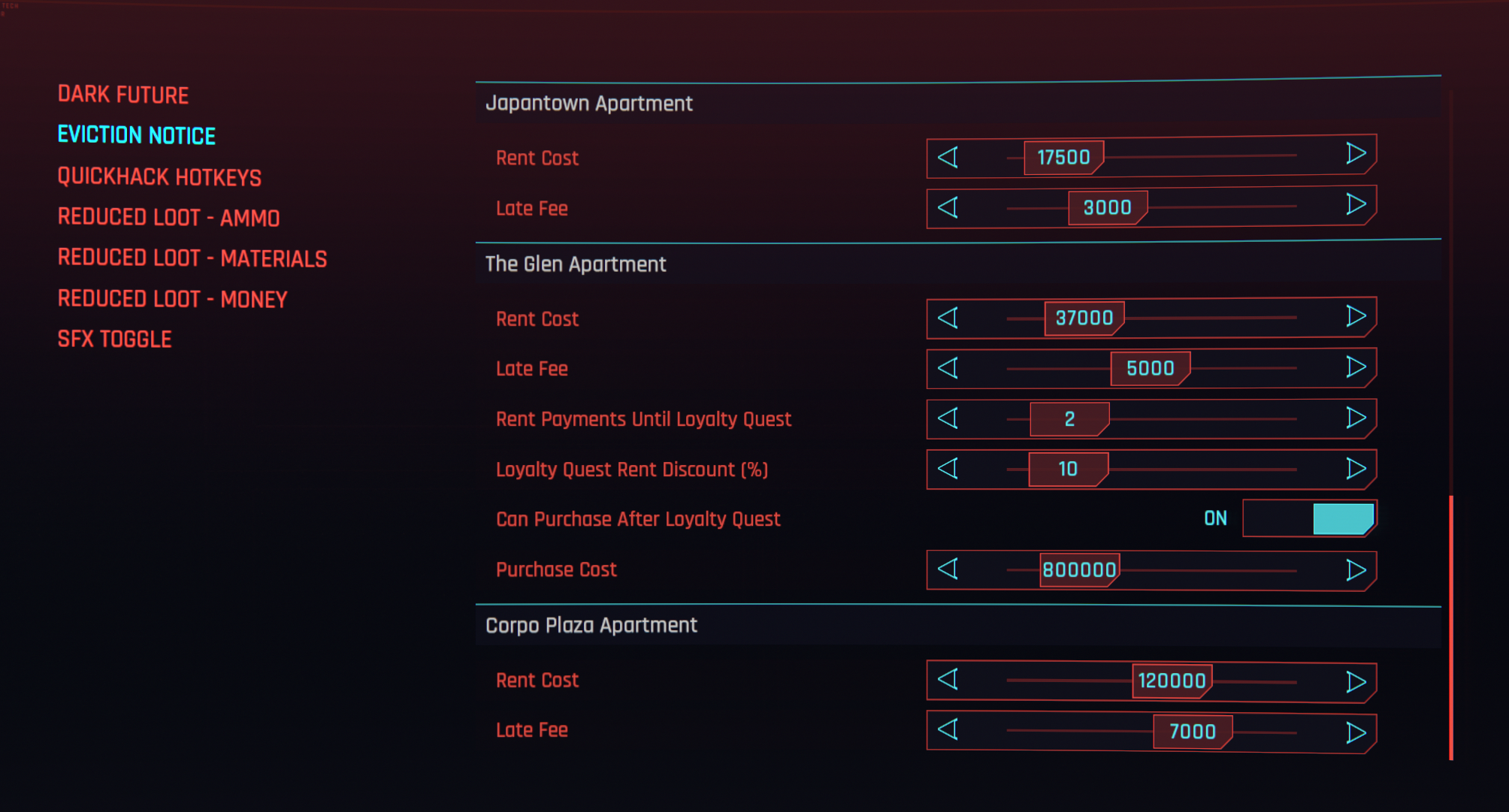
Task: Select Quickhack Hotkeys in the mod list
Action: point(159,177)
